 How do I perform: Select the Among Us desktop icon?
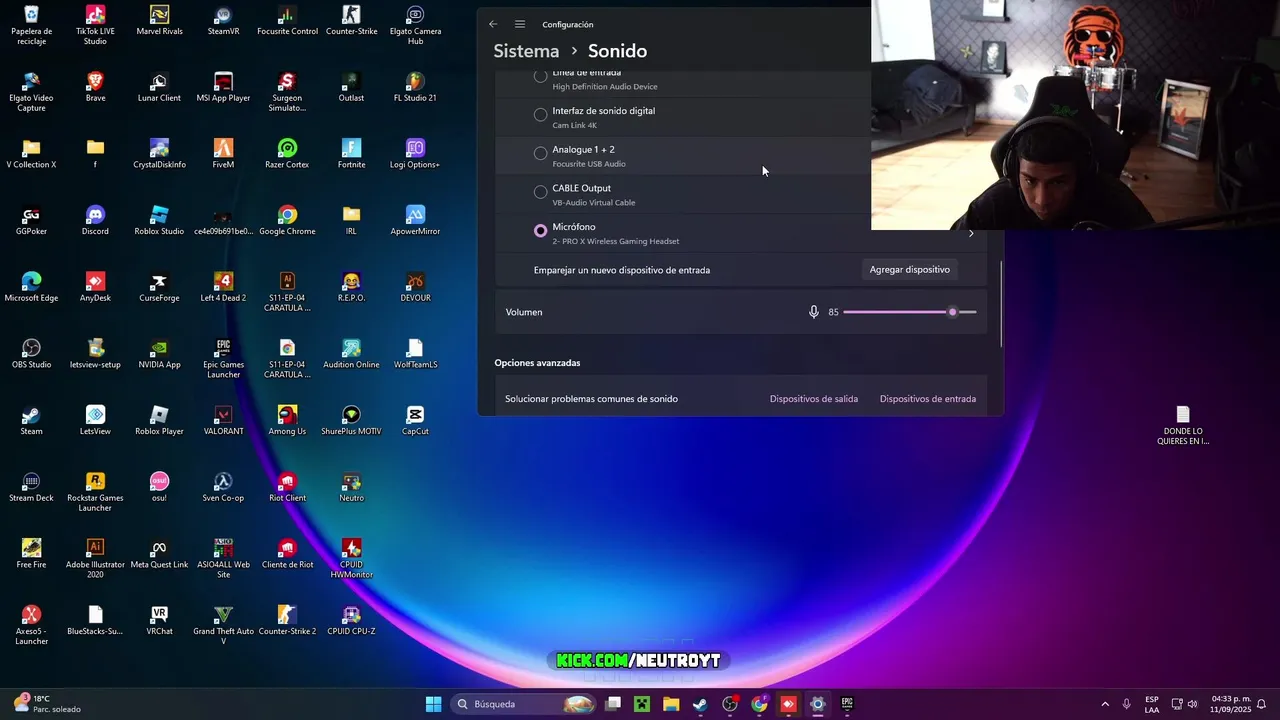click(287, 420)
